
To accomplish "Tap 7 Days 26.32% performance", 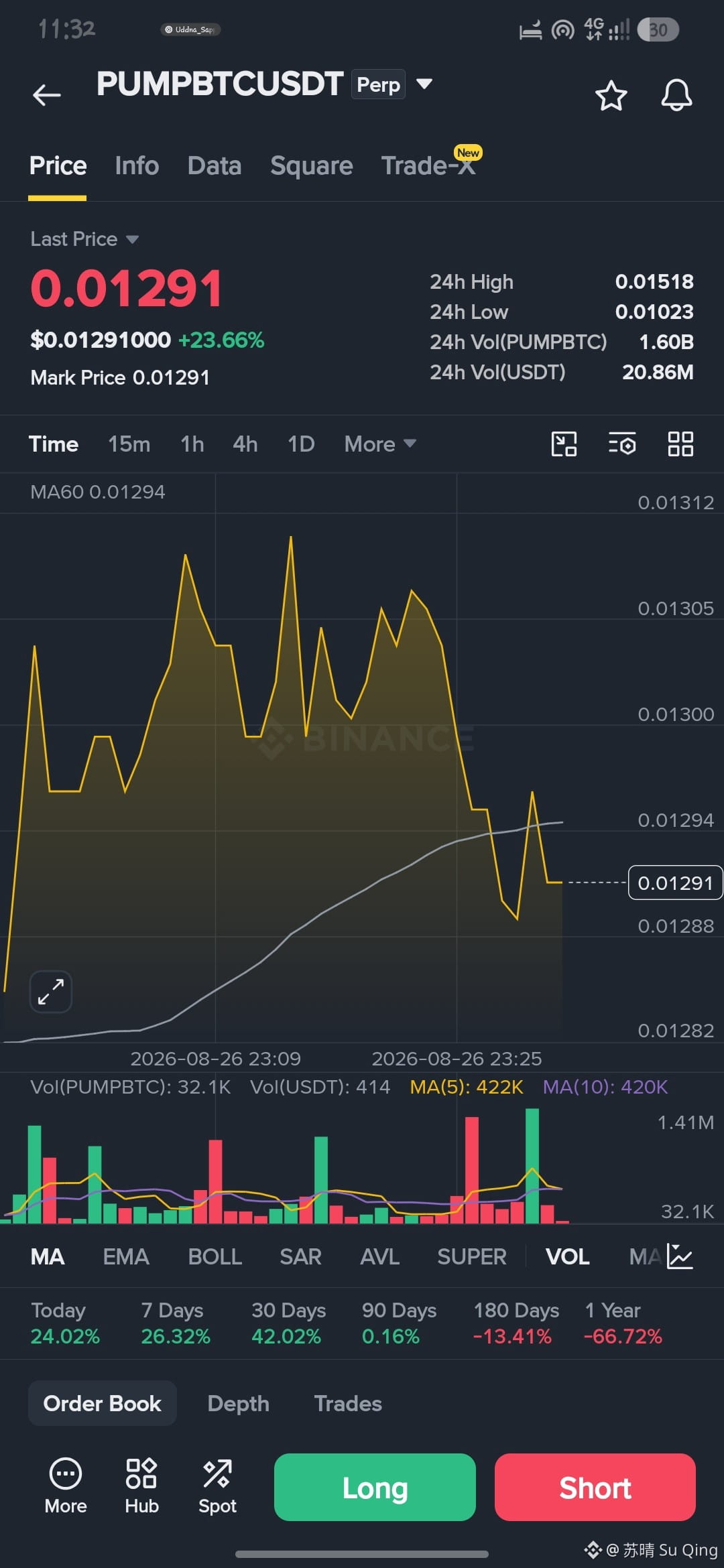I will pos(176,1323).
